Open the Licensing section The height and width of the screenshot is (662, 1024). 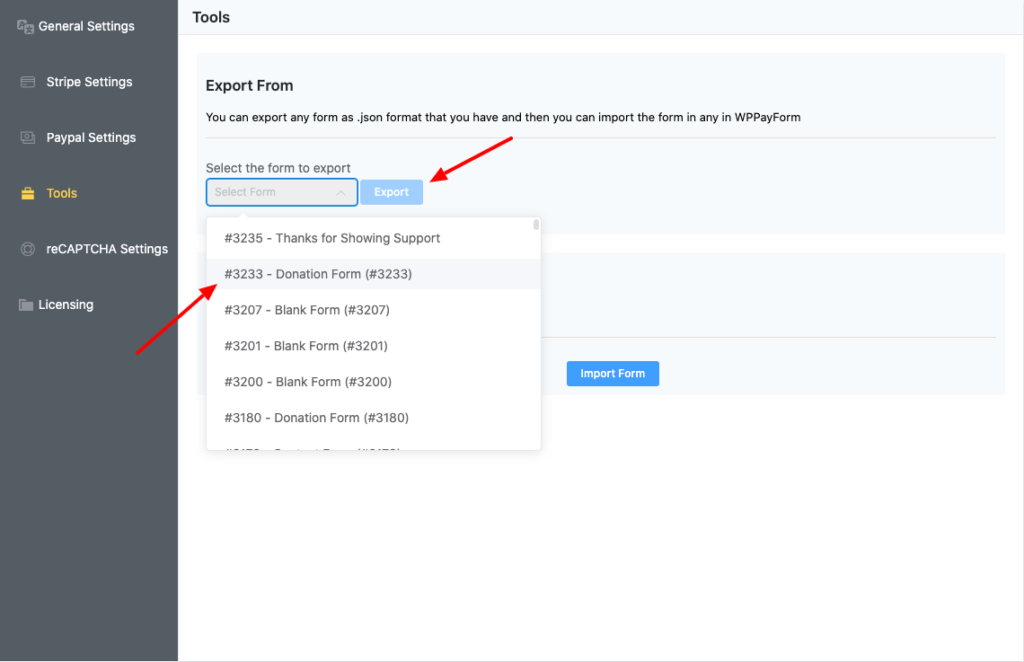(66, 305)
